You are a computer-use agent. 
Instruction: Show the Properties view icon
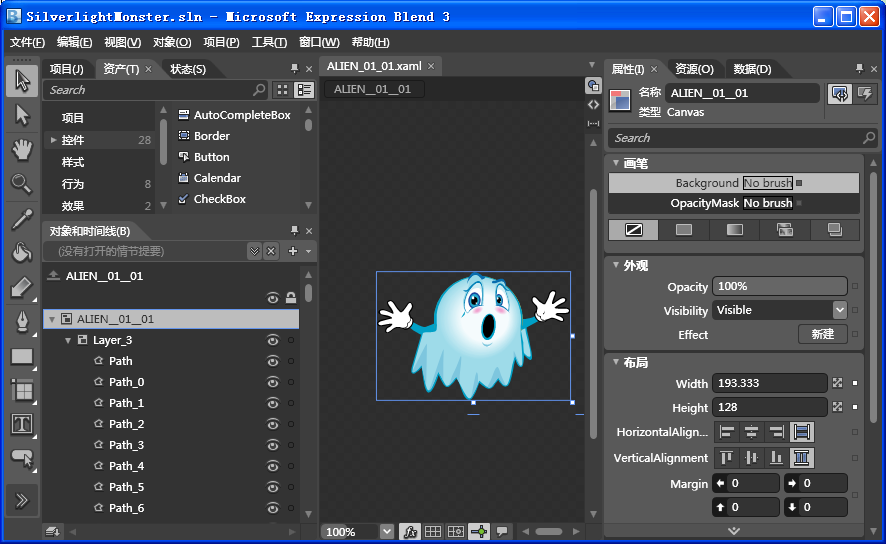pyautogui.click(x=840, y=94)
